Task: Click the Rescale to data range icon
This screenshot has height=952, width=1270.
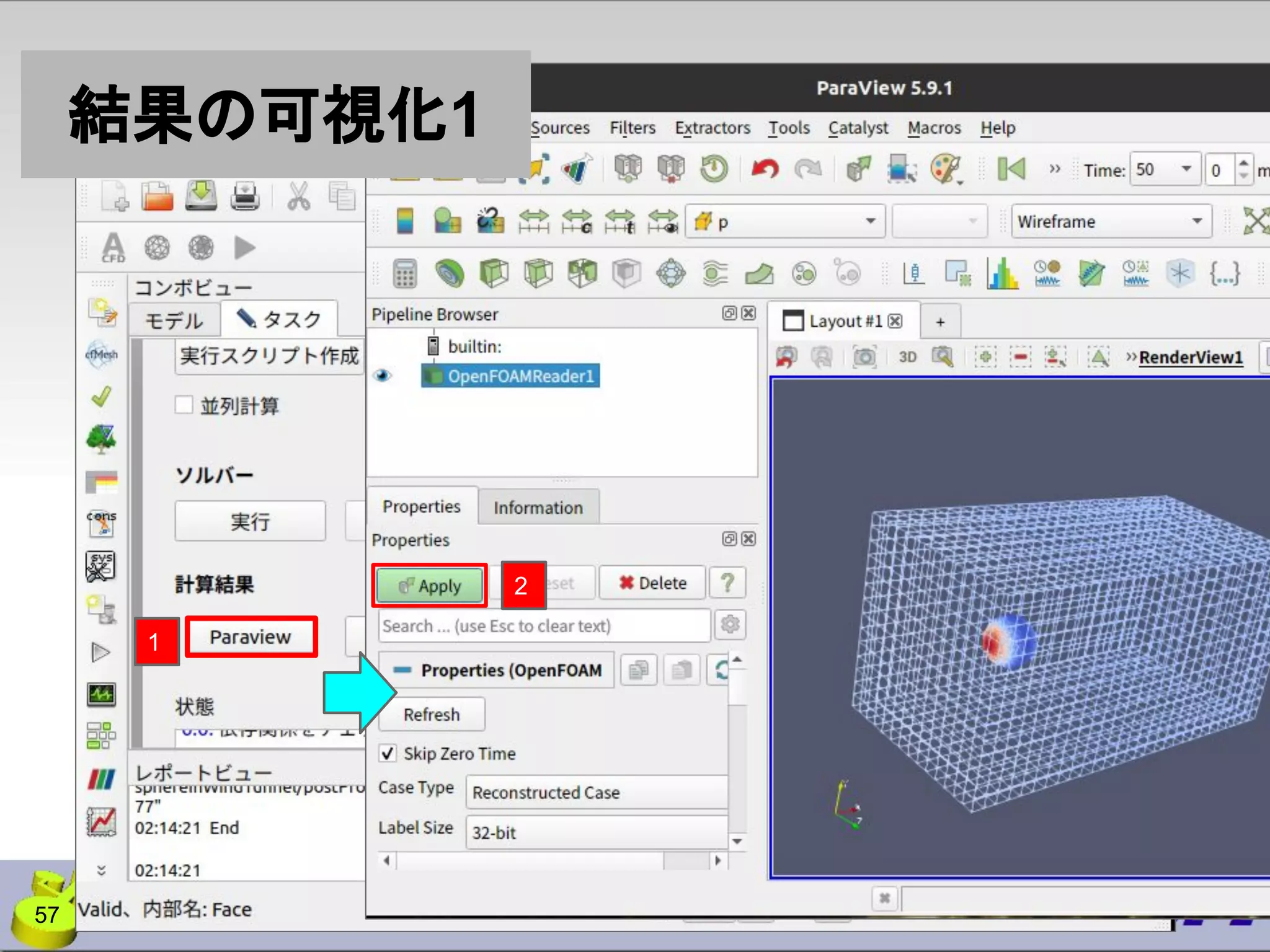Action: click(x=534, y=221)
